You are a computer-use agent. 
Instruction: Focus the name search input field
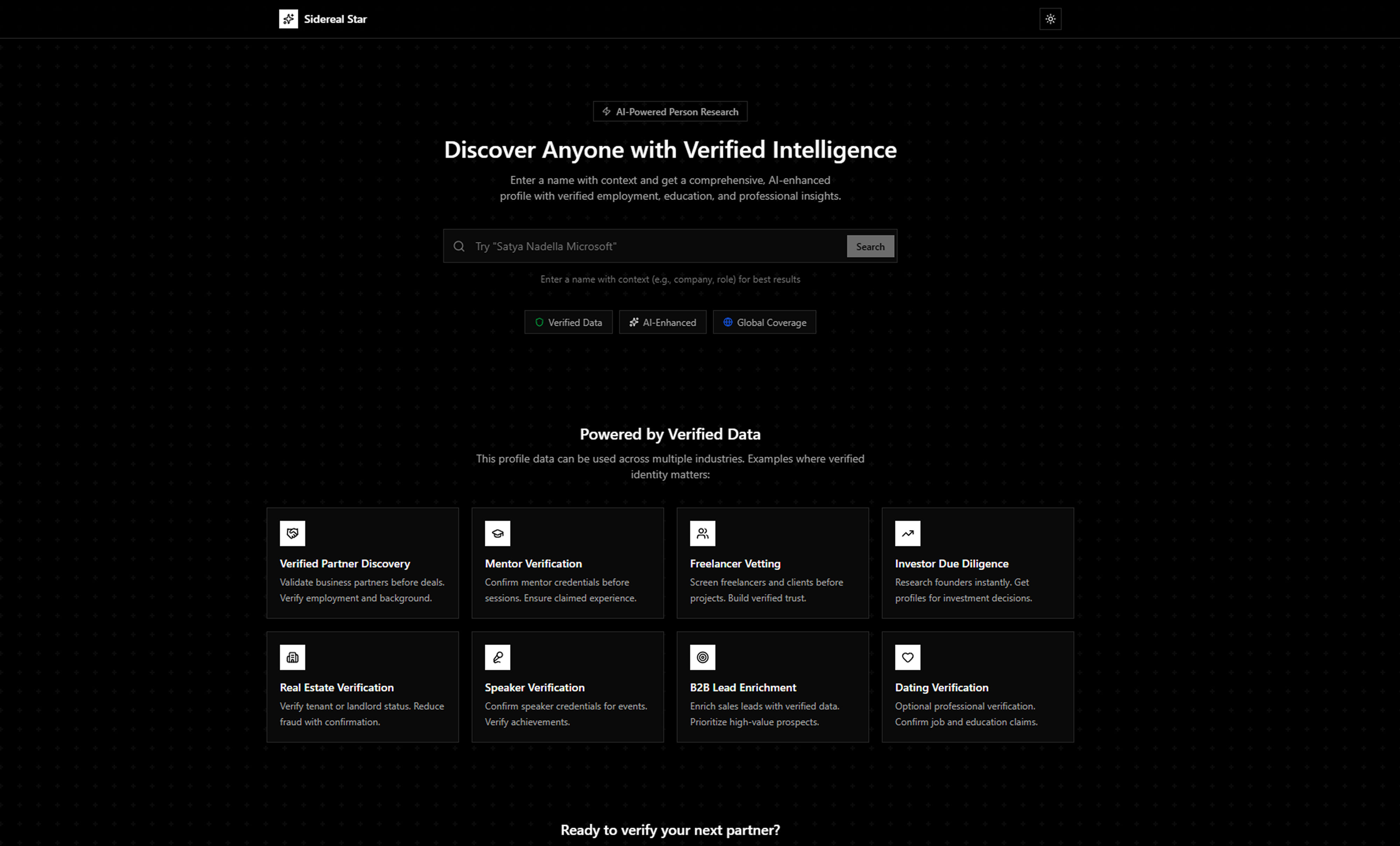click(x=653, y=246)
